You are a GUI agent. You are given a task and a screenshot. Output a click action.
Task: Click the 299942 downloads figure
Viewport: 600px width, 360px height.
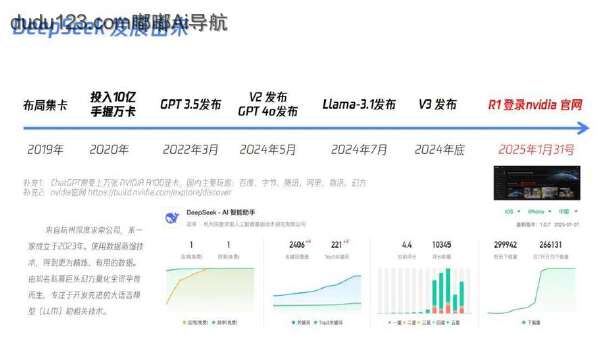pyautogui.click(x=505, y=244)
